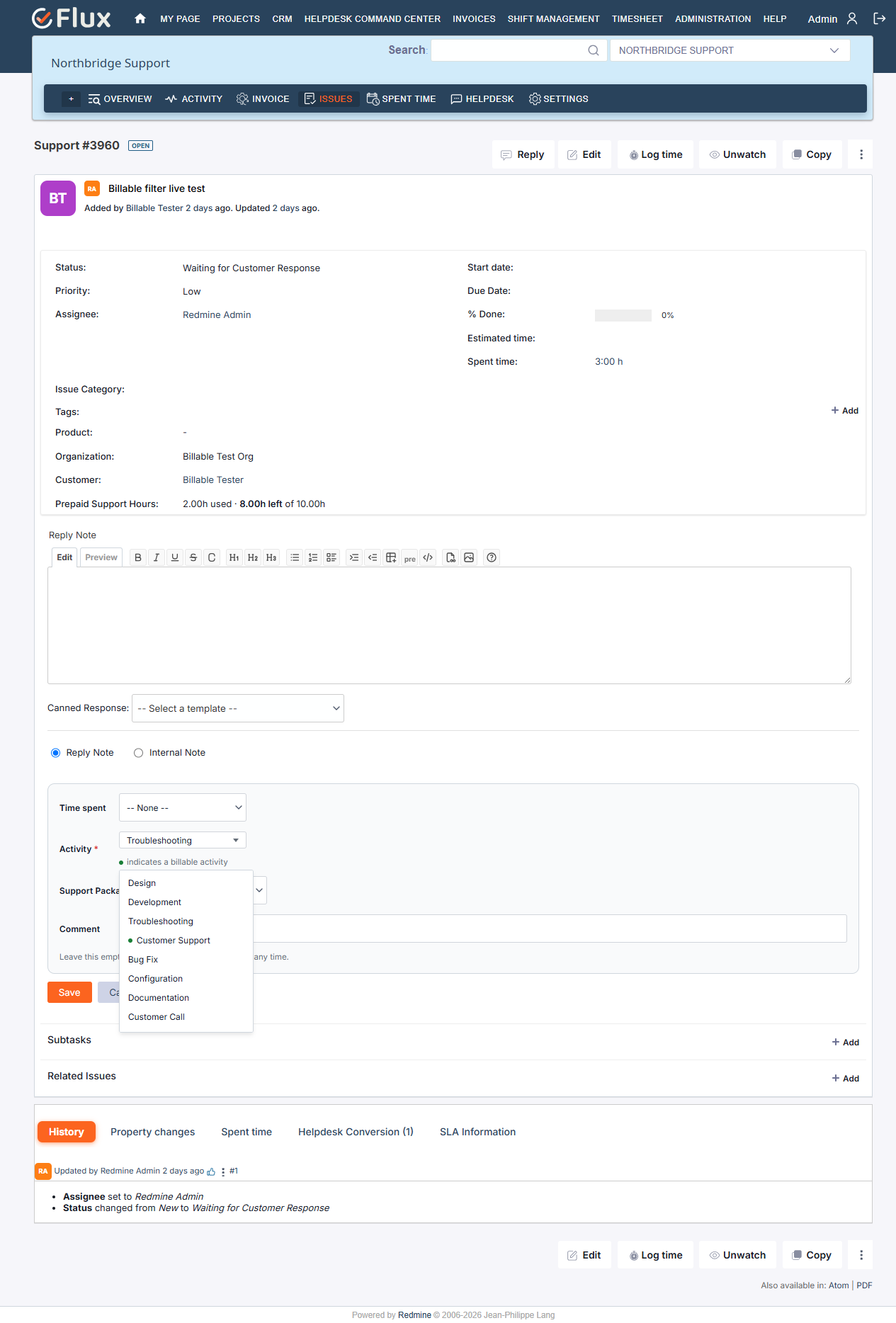Viewport: 896px width, 1323px height.
Task: Click the % Done progress bar
Action: tap(623, 315)
